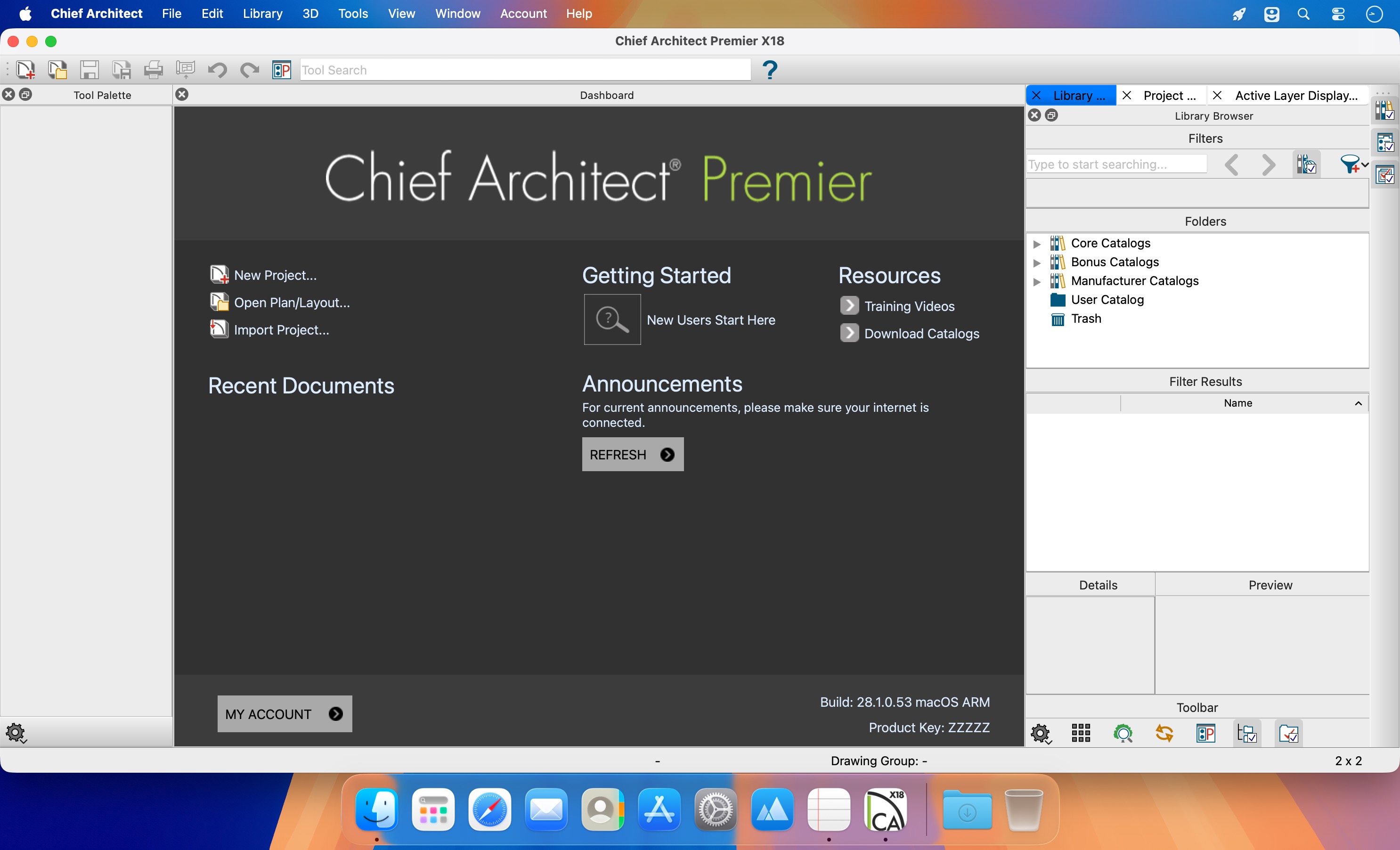This screenshot has height=850, width=1400.
Task: Click the Open Plan folder icon in the main toolbar
Action: point(57,70)
